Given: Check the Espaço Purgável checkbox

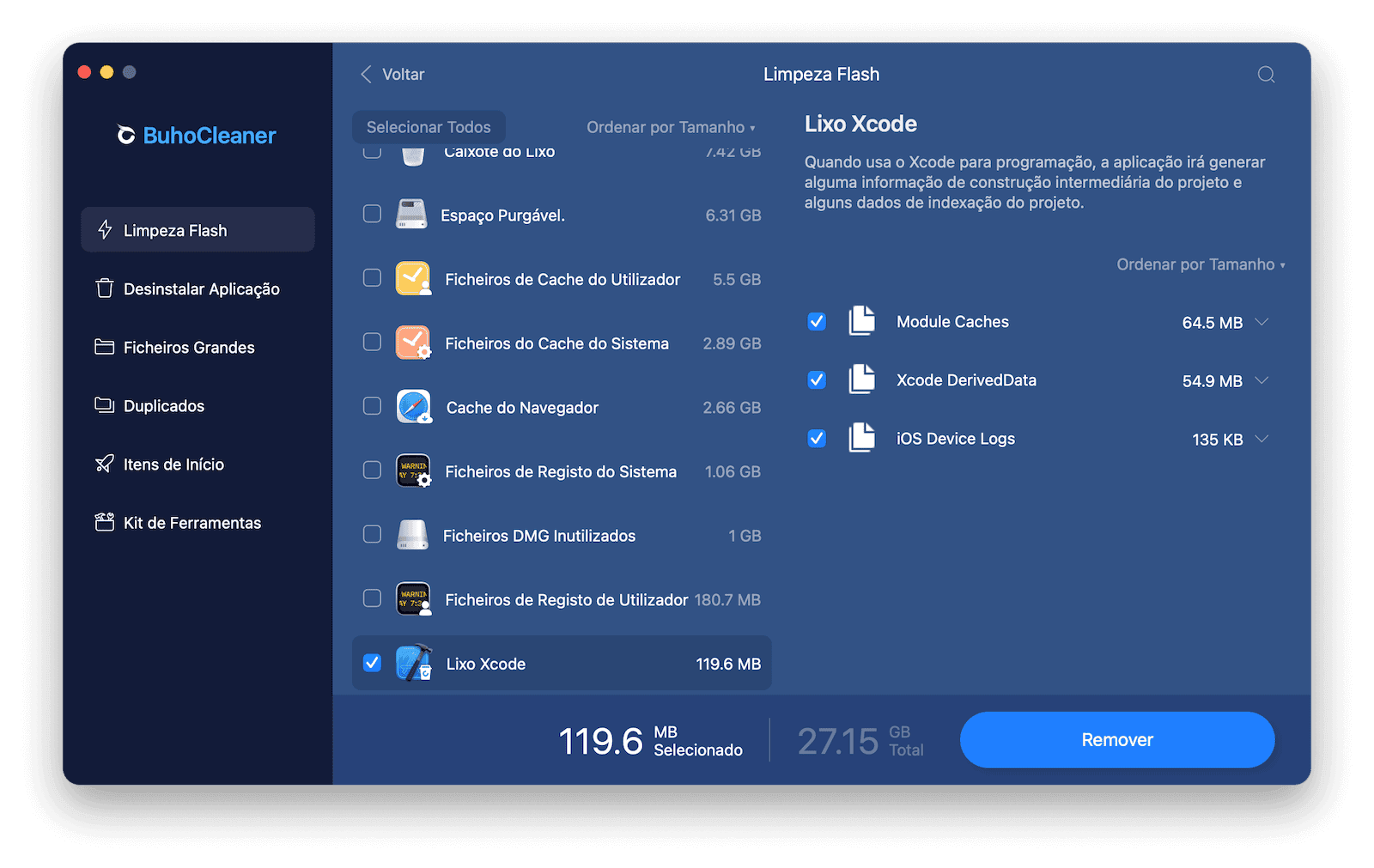Looking at the screenshot, I should 372,214.
